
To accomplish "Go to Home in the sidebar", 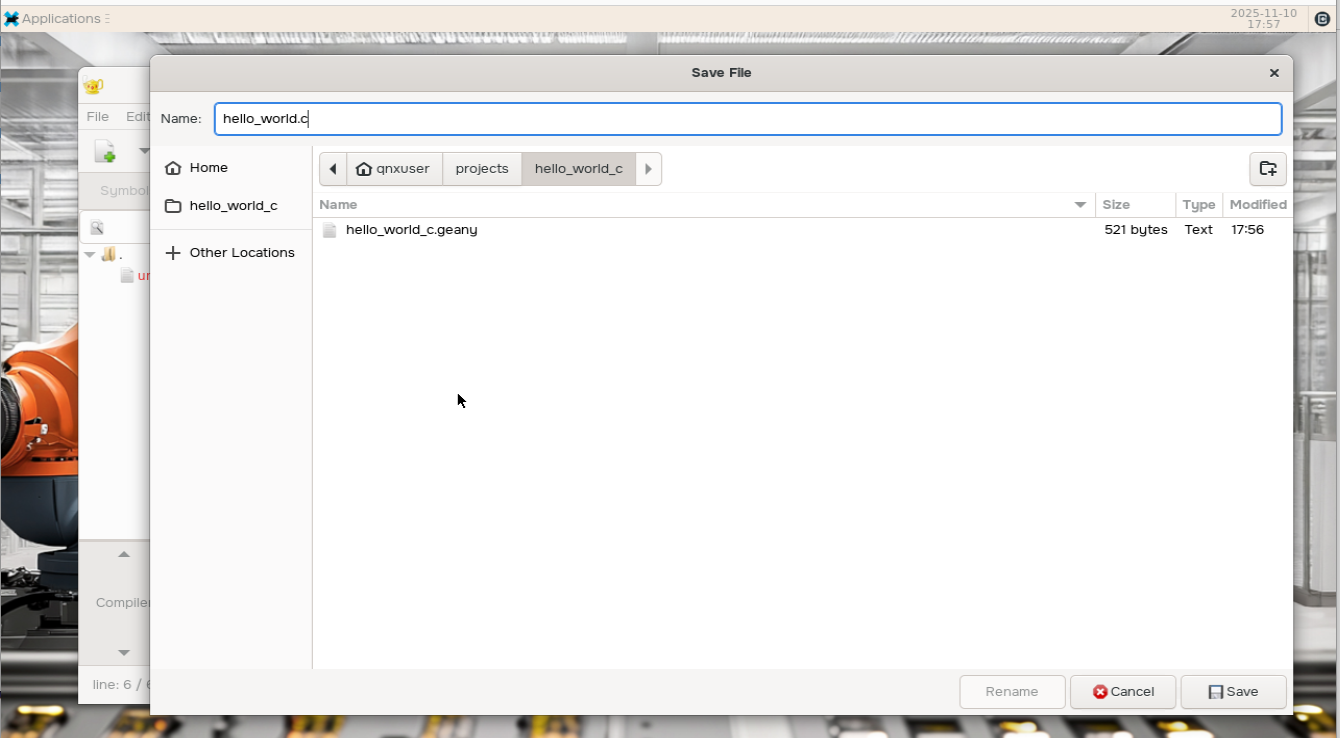I will click(208, 168).
